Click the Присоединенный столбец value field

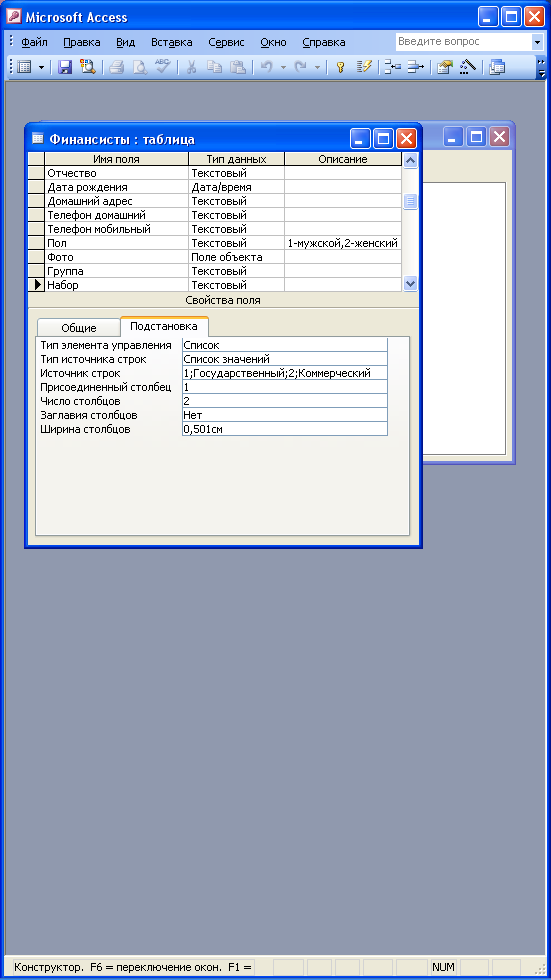[x=285, y=387]
